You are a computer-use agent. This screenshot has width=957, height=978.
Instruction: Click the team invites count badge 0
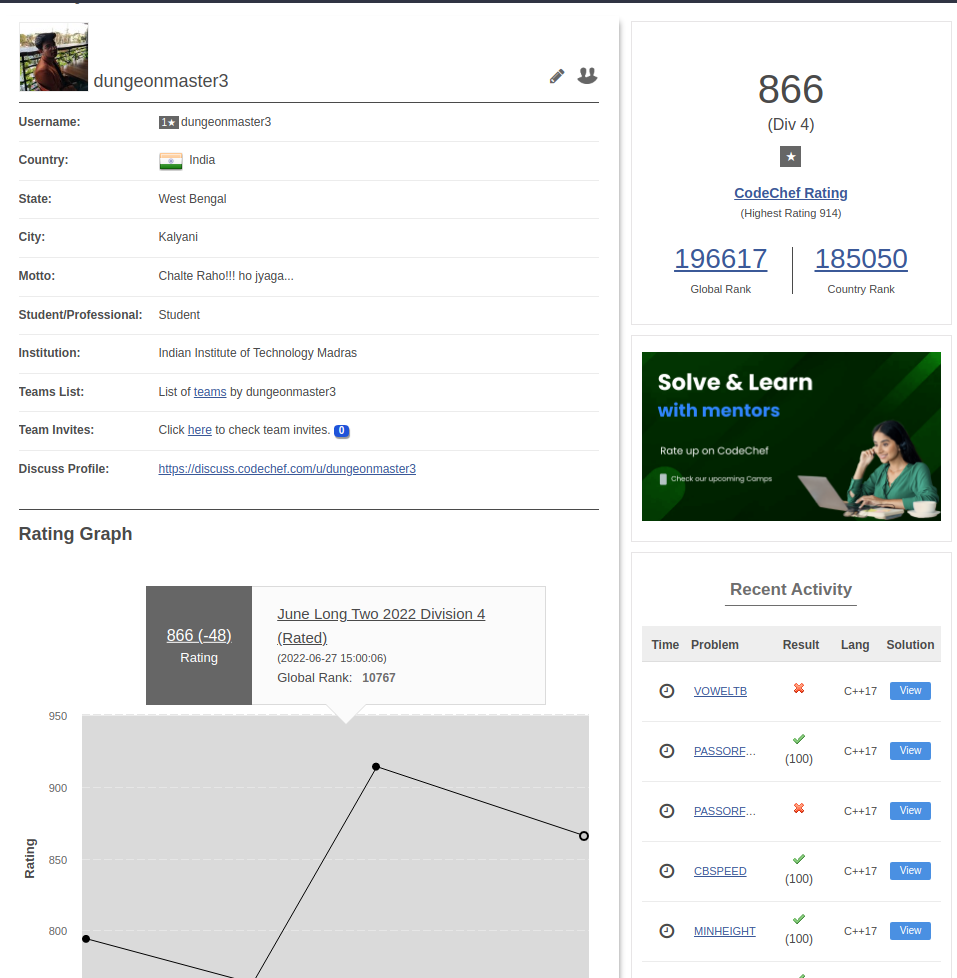click(341, 430)
